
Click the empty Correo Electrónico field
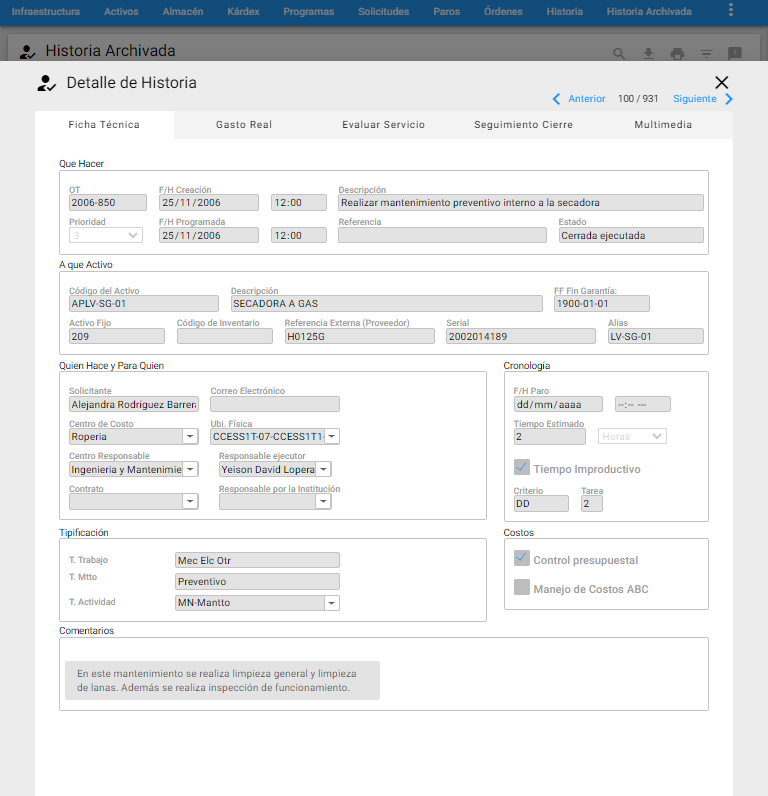(x=275, y=404)
